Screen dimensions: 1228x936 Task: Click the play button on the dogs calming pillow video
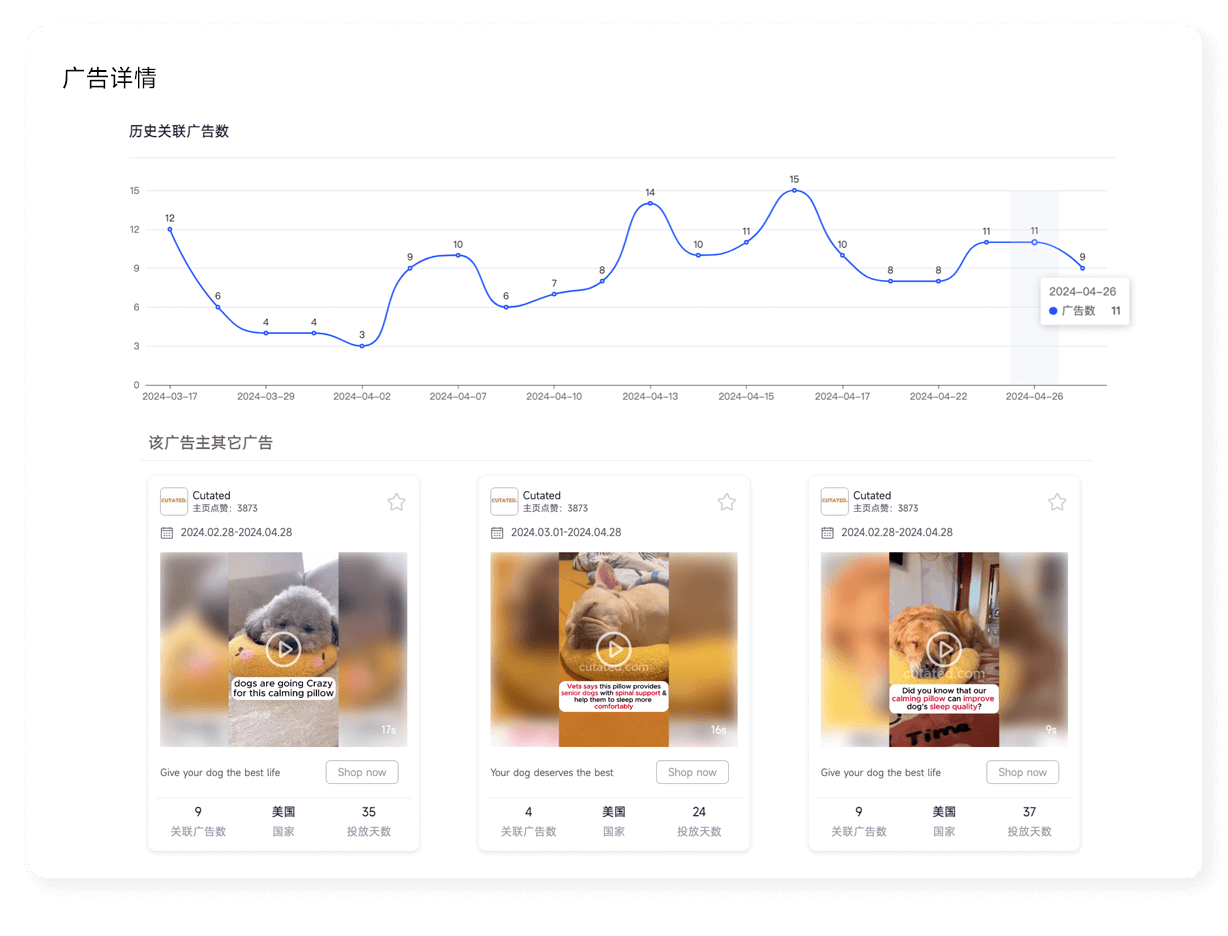coord(283,649)
